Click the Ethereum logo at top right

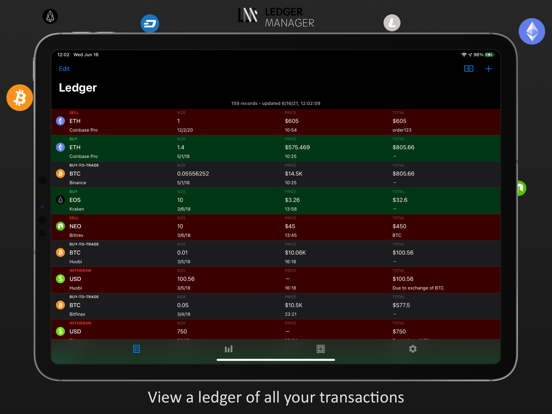(532, 31)
